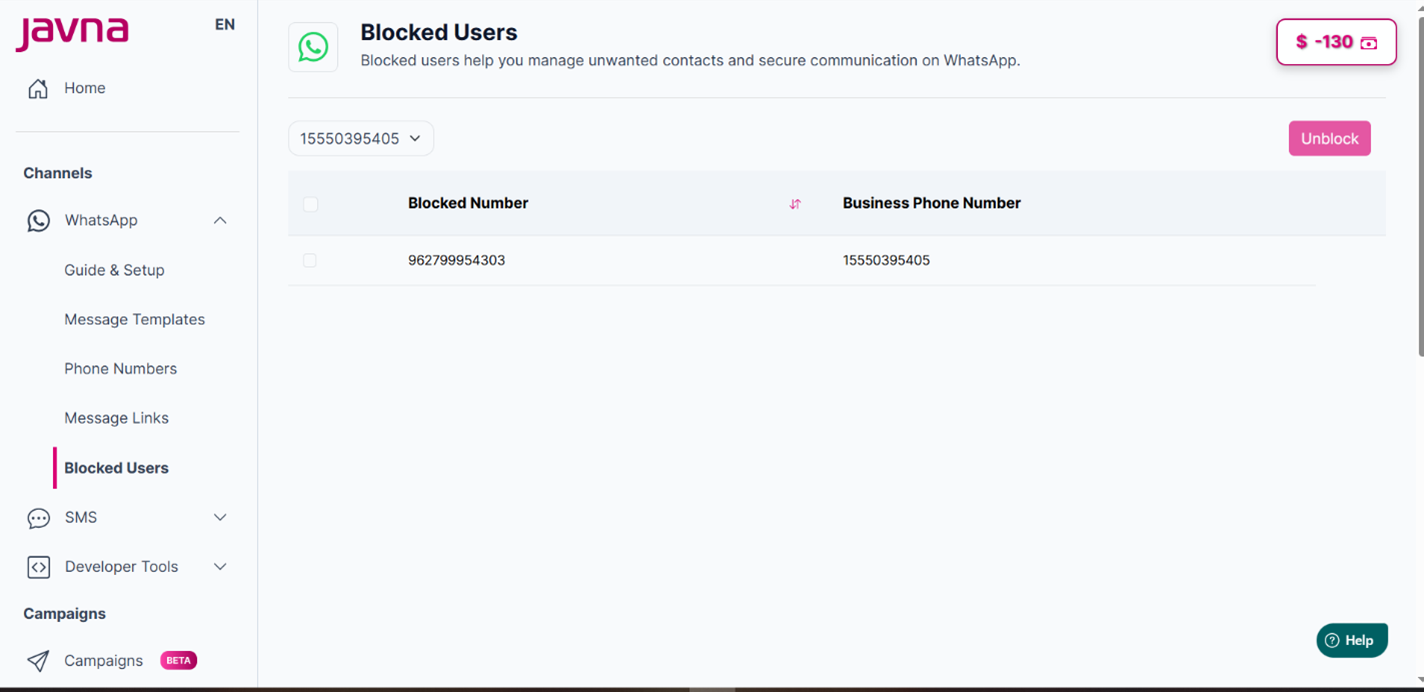
Task: Collapse the WhatsApp menu chevron
Action: pos(220,220)
